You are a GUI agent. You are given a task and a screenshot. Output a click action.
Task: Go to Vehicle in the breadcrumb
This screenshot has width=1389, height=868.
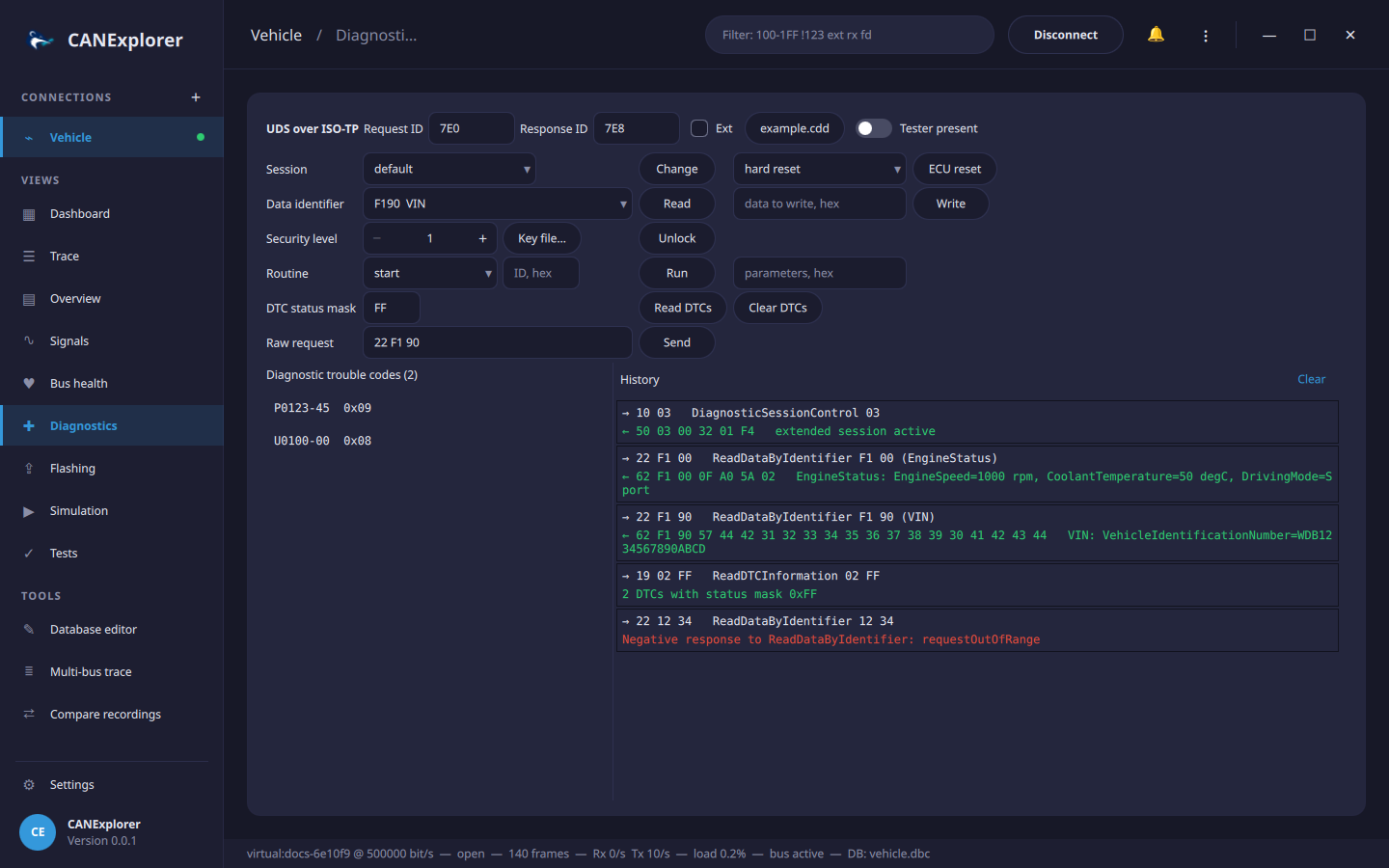[276, 35]
